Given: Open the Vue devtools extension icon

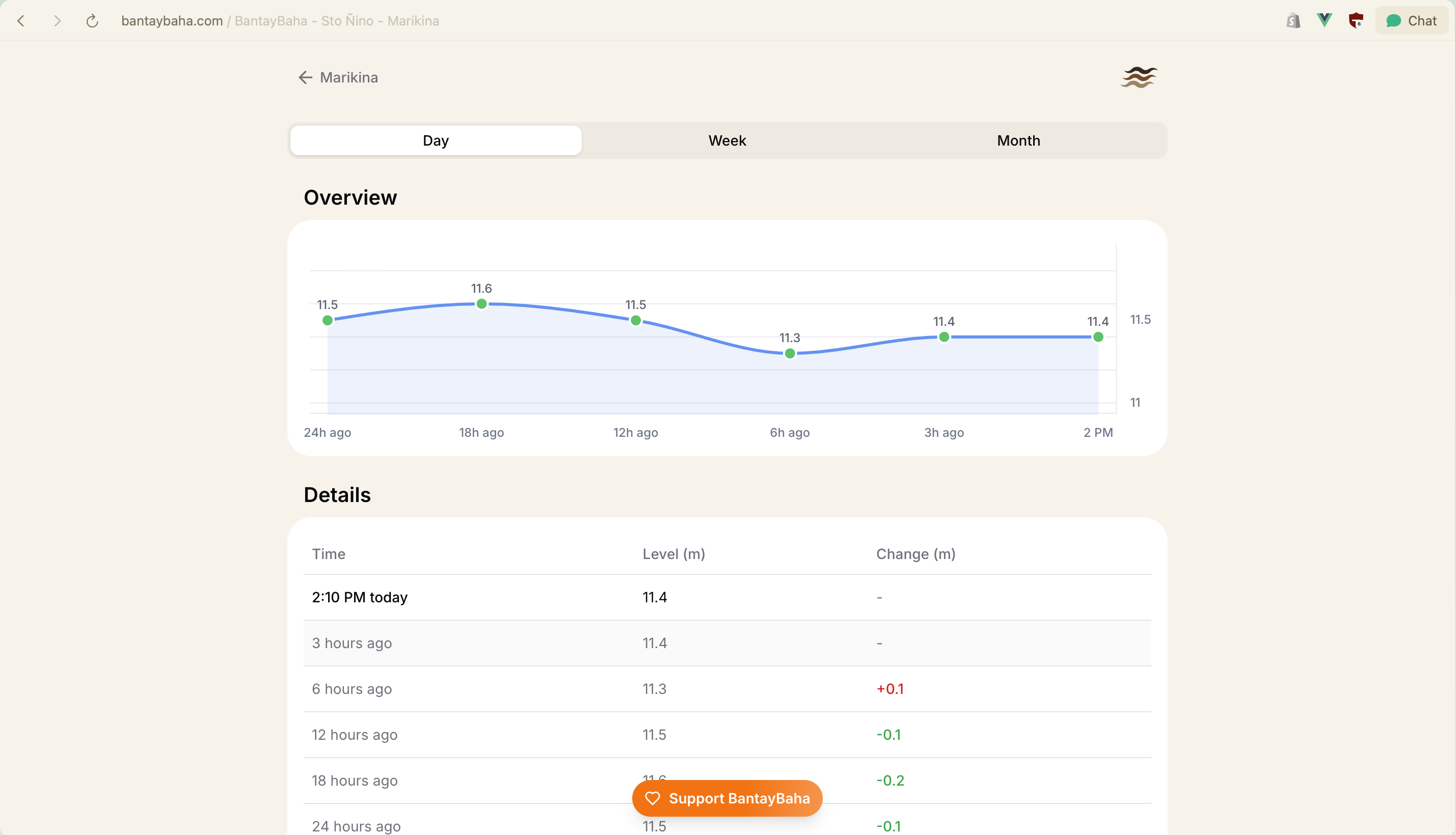Looking at the screenshot, I should [1324, 21].
